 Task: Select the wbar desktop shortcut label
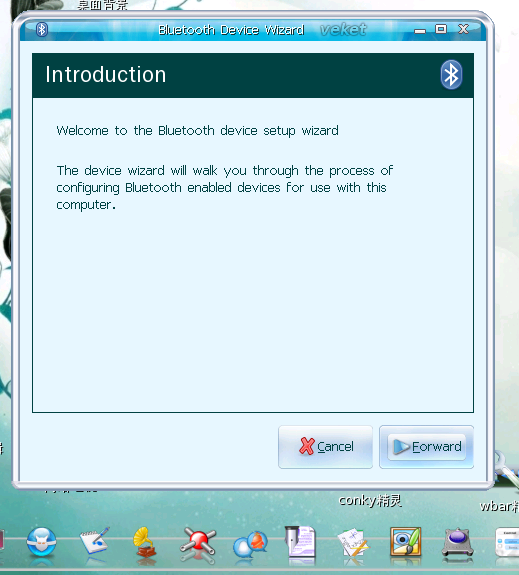tap(499, 506)
